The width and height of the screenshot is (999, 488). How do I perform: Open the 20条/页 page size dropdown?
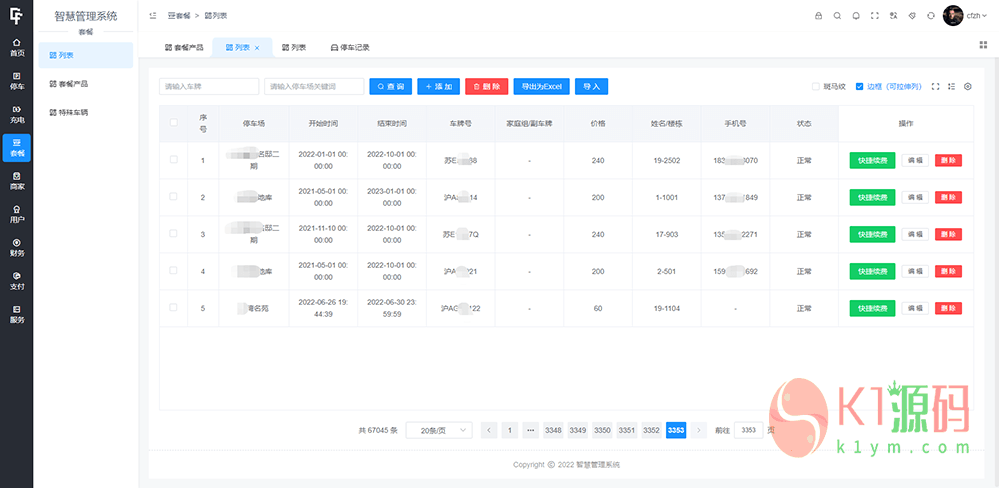(x=439, y=430)
